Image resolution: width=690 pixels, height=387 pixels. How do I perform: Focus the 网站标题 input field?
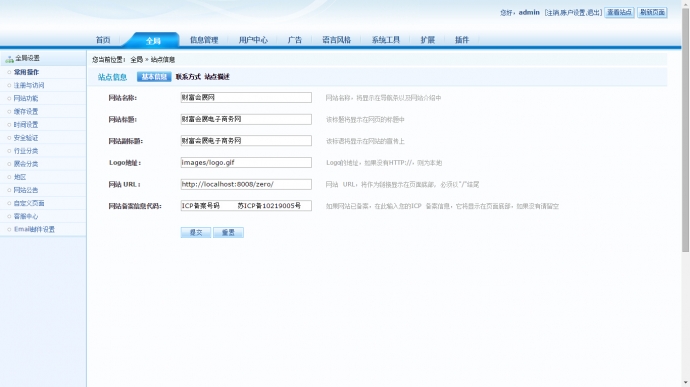coord(246,119)
